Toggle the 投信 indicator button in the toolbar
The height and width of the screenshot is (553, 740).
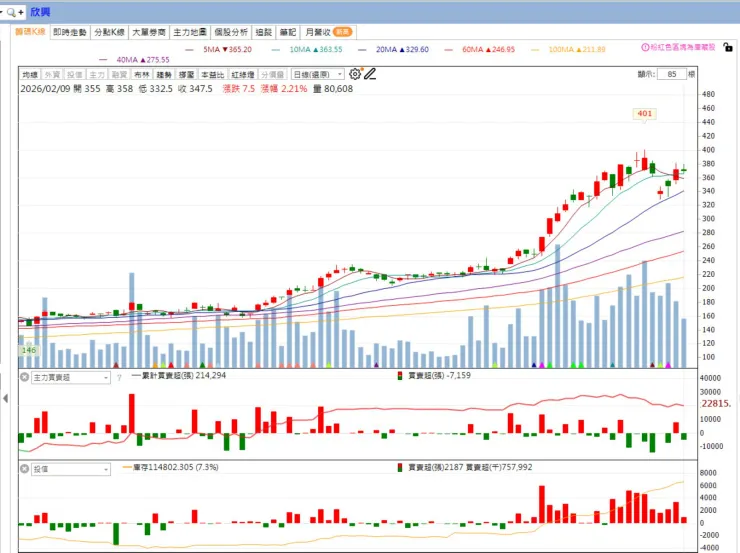[74, 75]
